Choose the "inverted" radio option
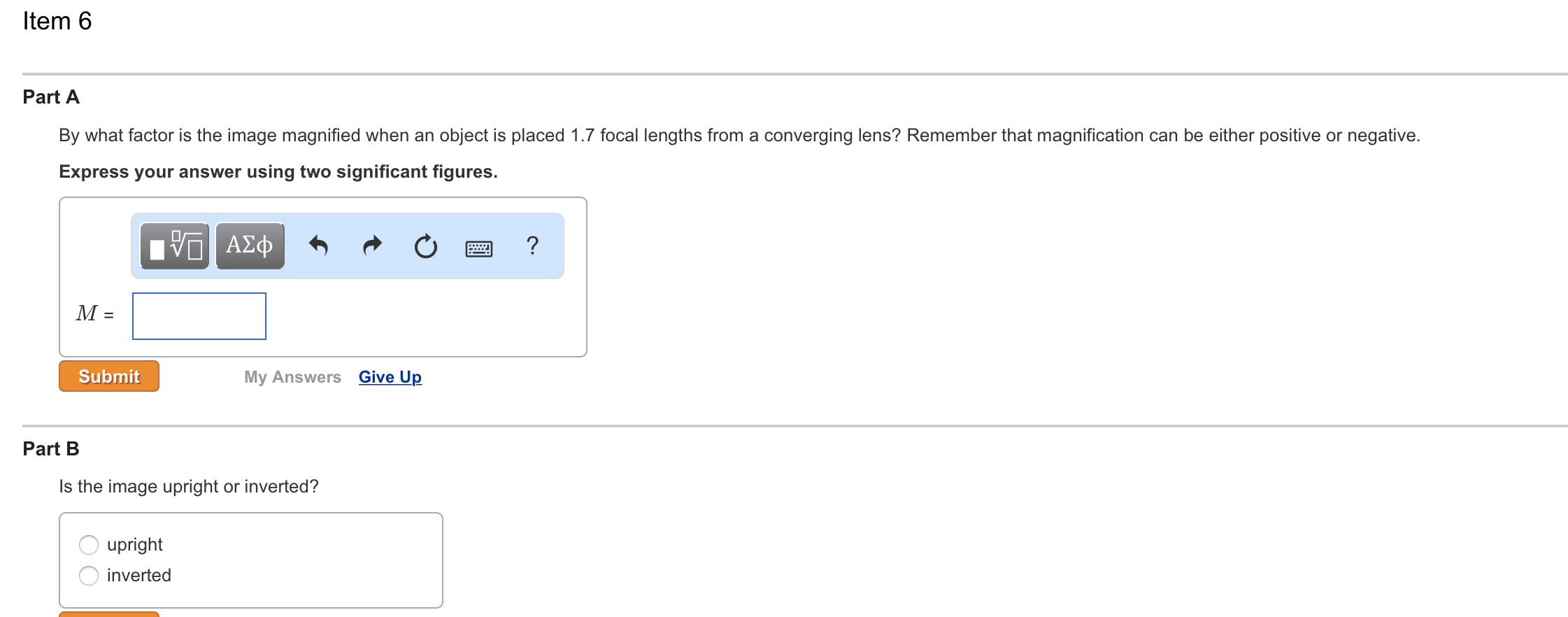This screenshot has width=1568, height=617. point(89,575)
